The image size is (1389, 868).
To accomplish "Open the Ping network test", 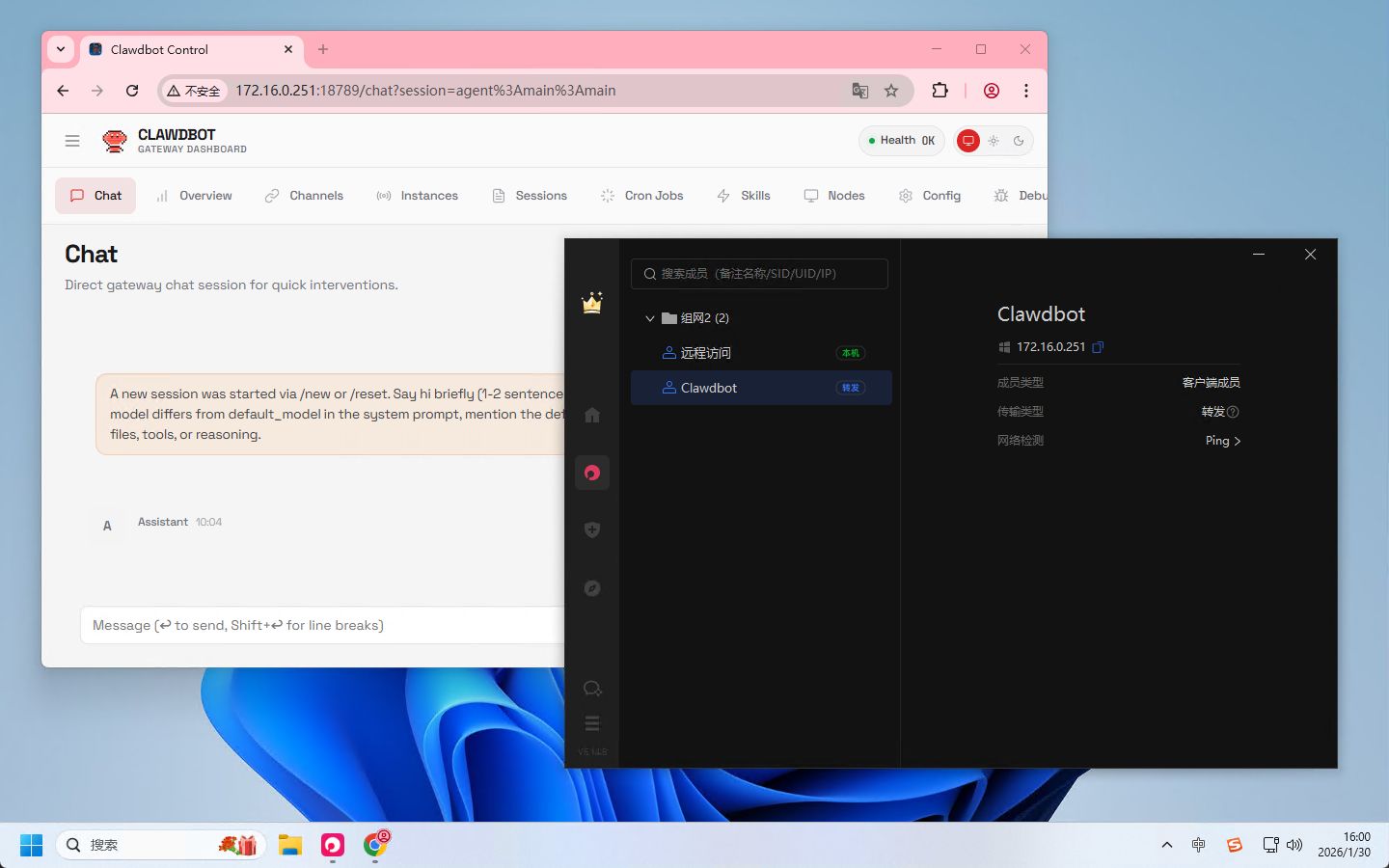I will point(1222,441).
